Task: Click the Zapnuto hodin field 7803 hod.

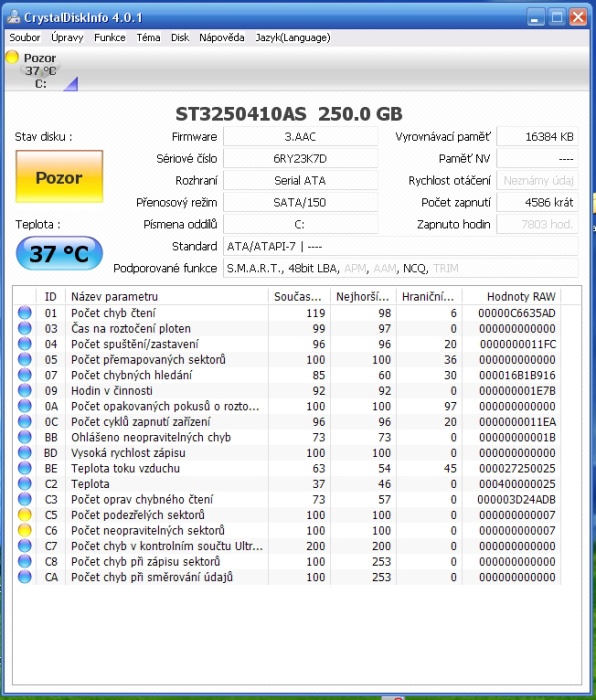Action: coord(537,224)
